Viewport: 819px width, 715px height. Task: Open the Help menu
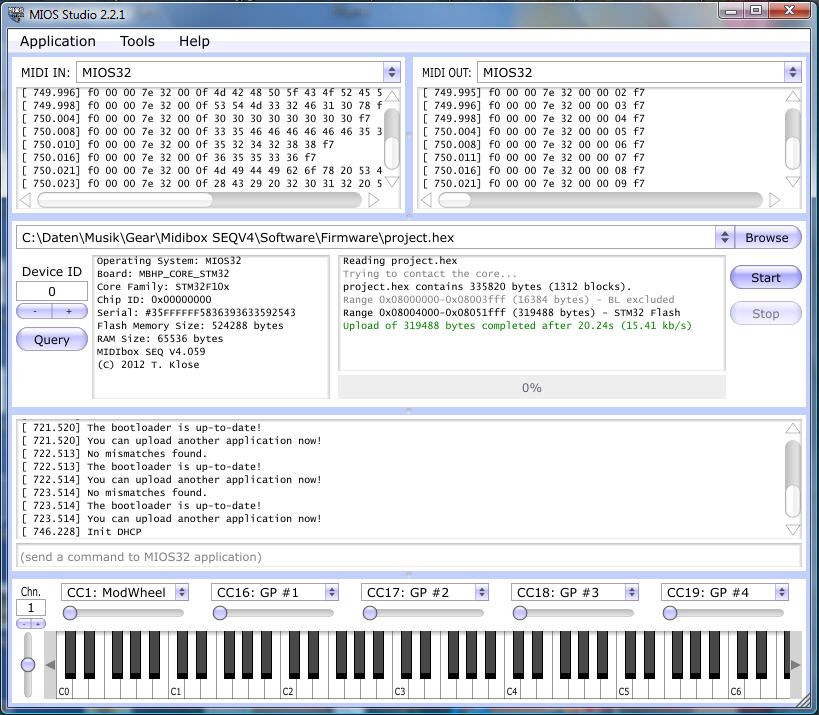(194, 41)
